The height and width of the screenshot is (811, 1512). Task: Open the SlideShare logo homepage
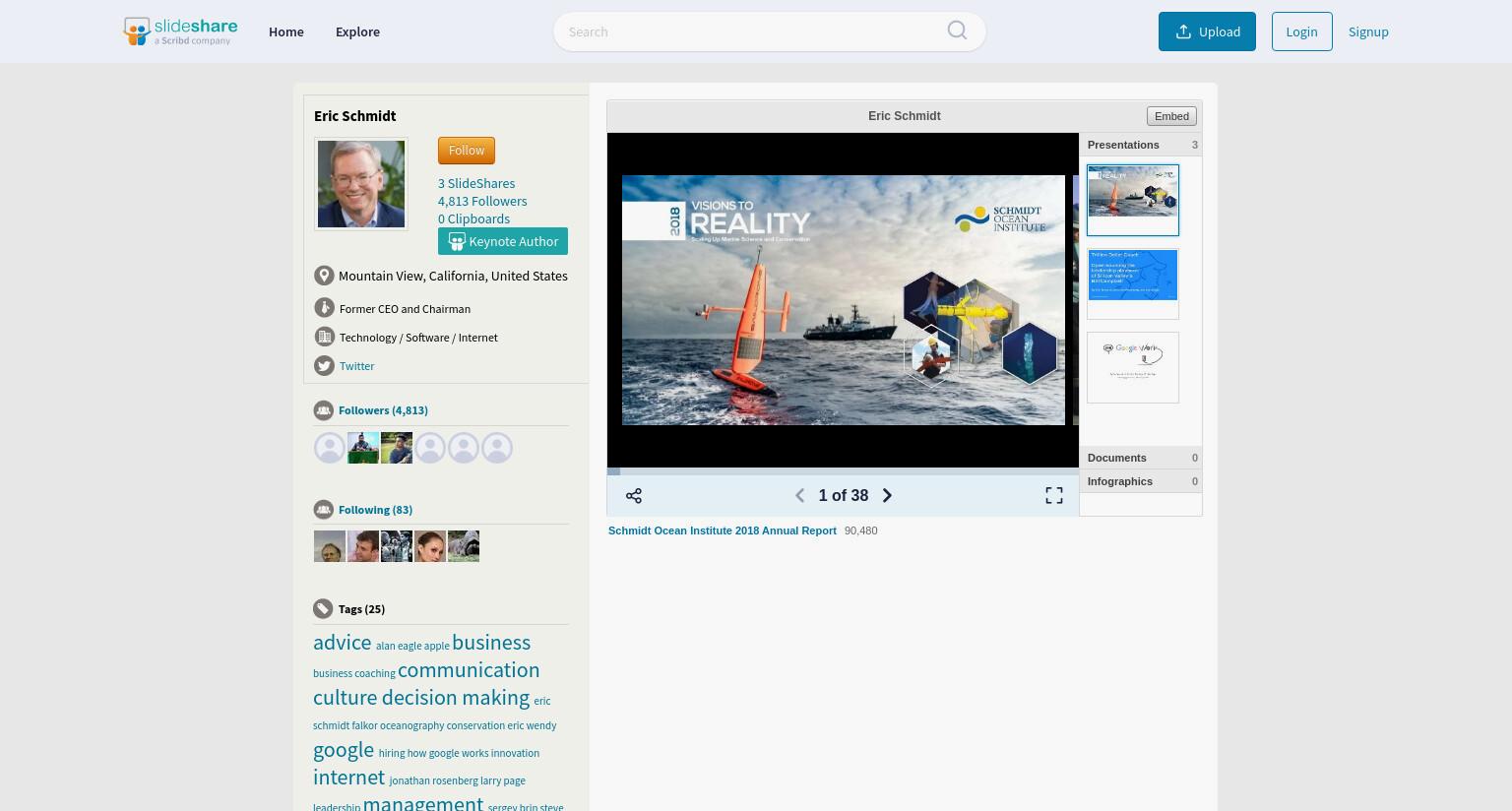(x=179, y=31)
